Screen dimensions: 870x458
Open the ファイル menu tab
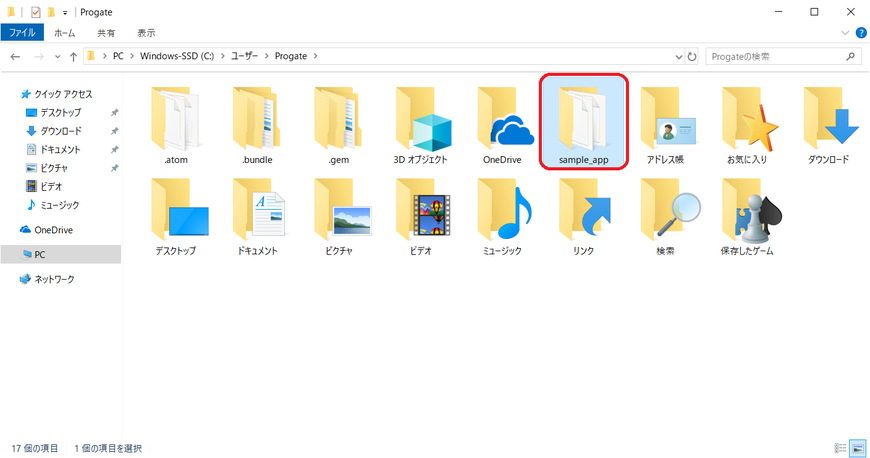pyautogui.click(x=22, y=33)
